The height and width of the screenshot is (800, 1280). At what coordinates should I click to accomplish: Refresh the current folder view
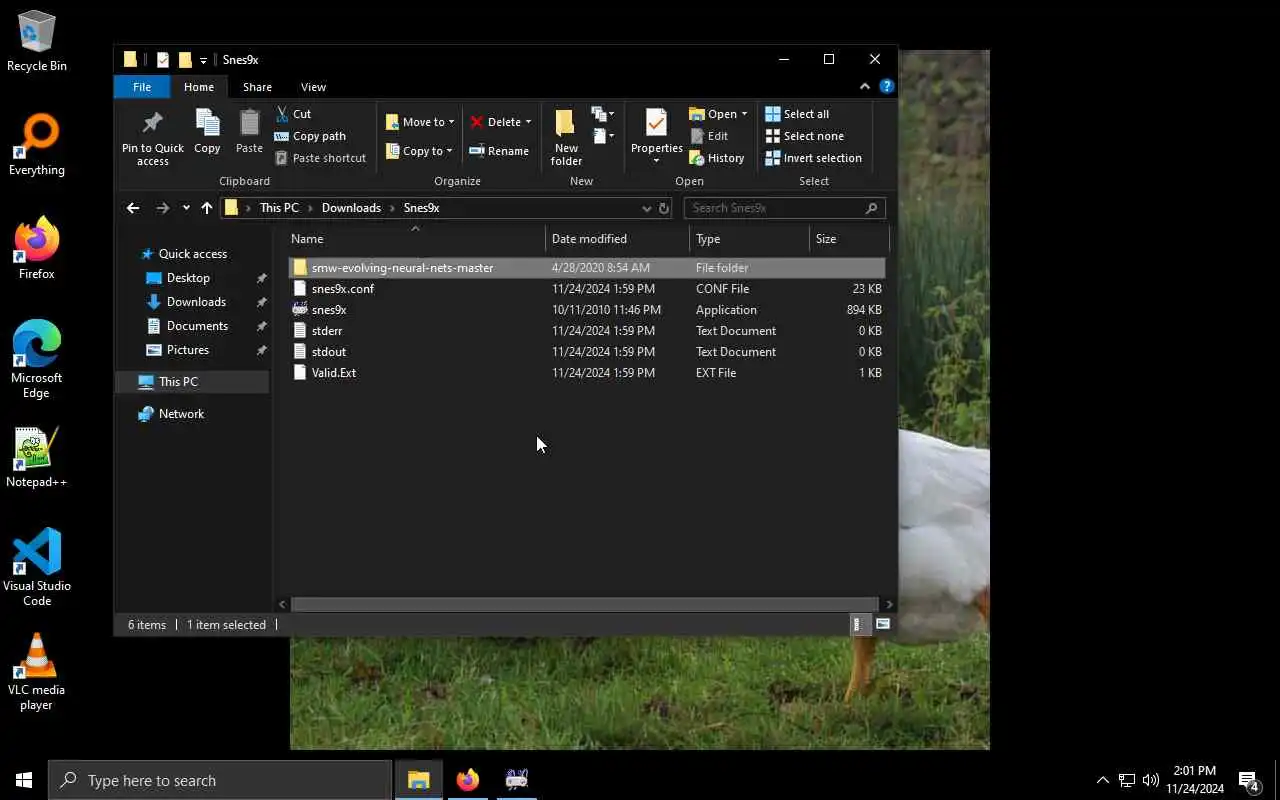coord(663,208)
